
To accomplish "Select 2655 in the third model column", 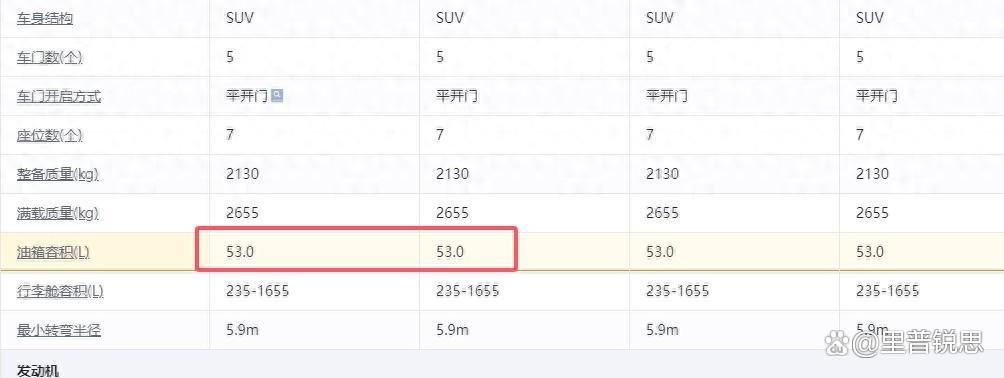I will click(663, 213).
